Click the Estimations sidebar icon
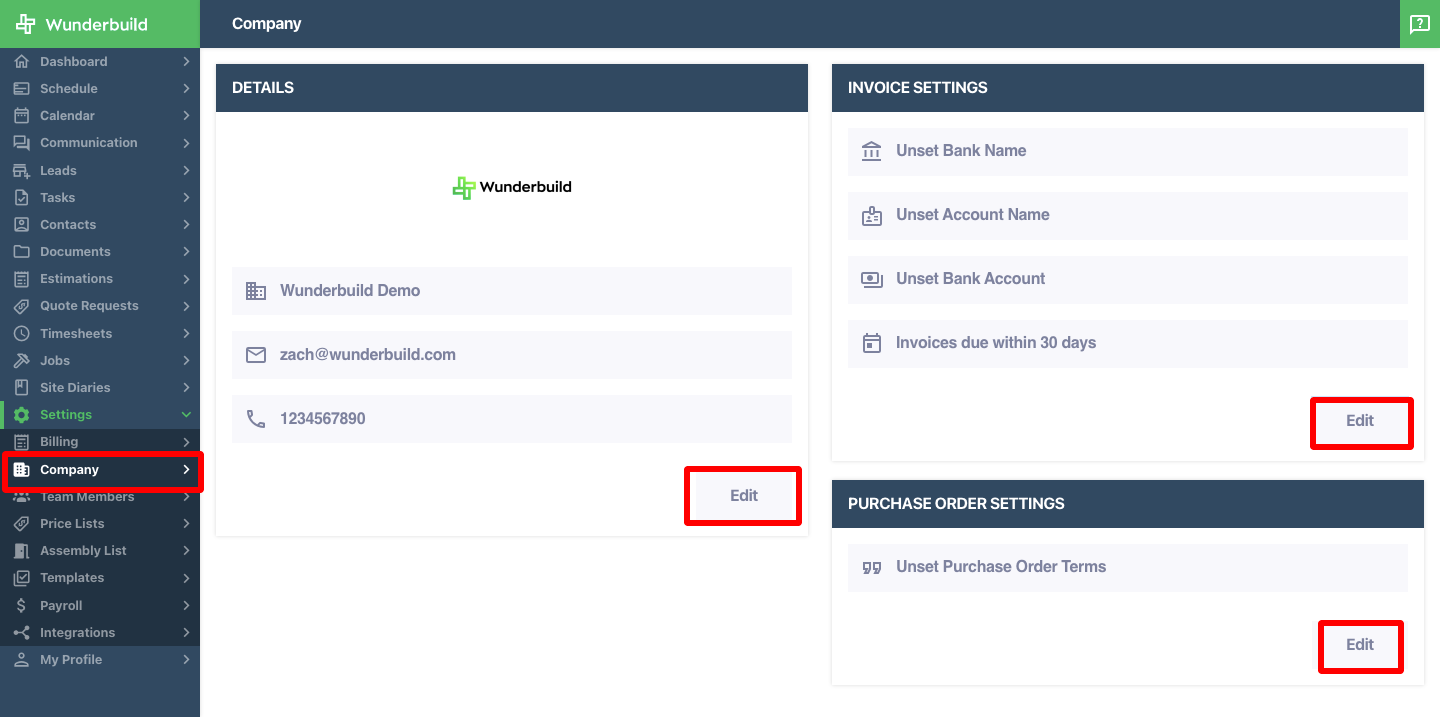Viewport: 1440px width, 717px height. [21, 279]
